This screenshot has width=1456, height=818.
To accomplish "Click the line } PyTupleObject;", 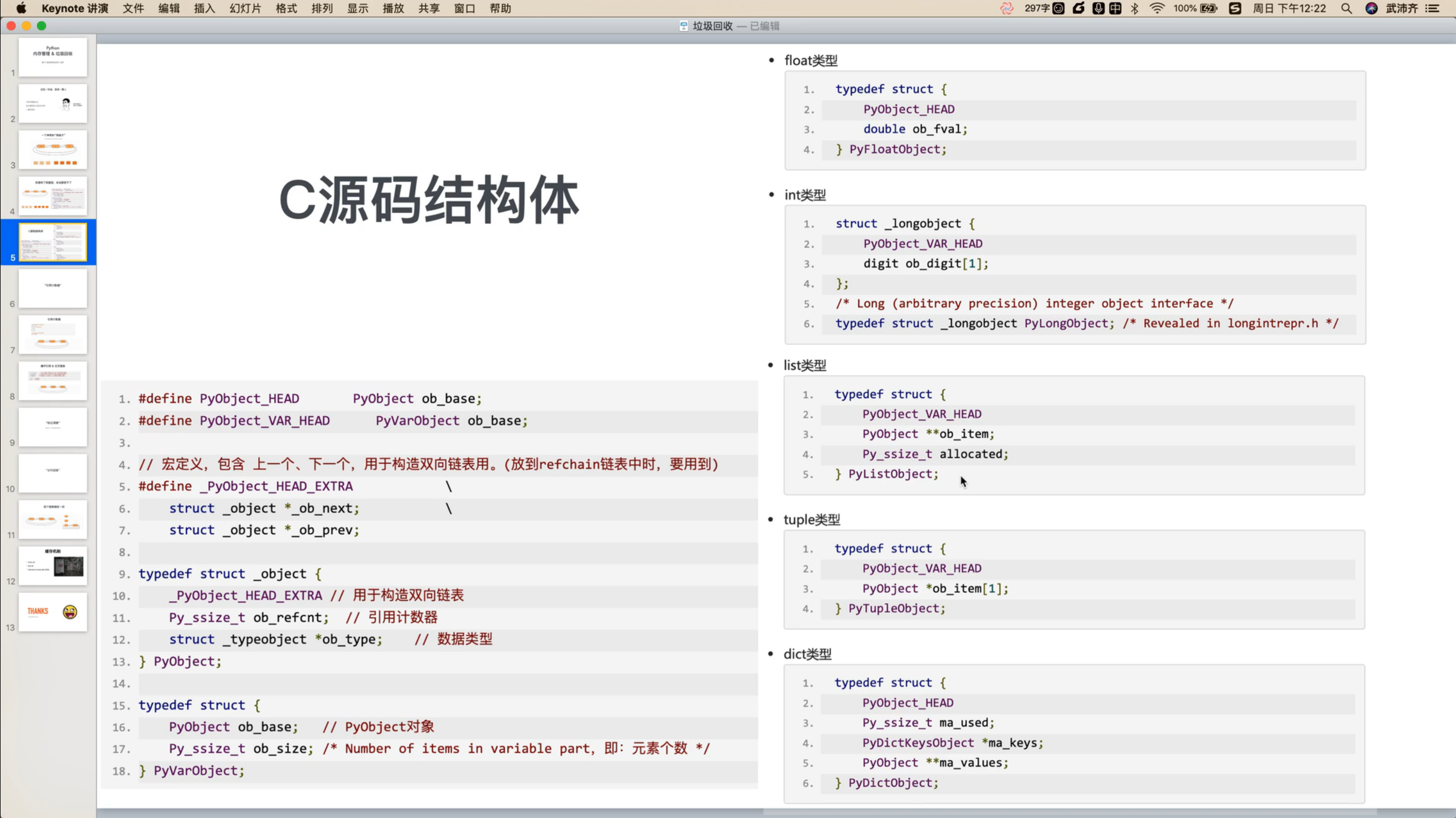I will tap(890, 609).
